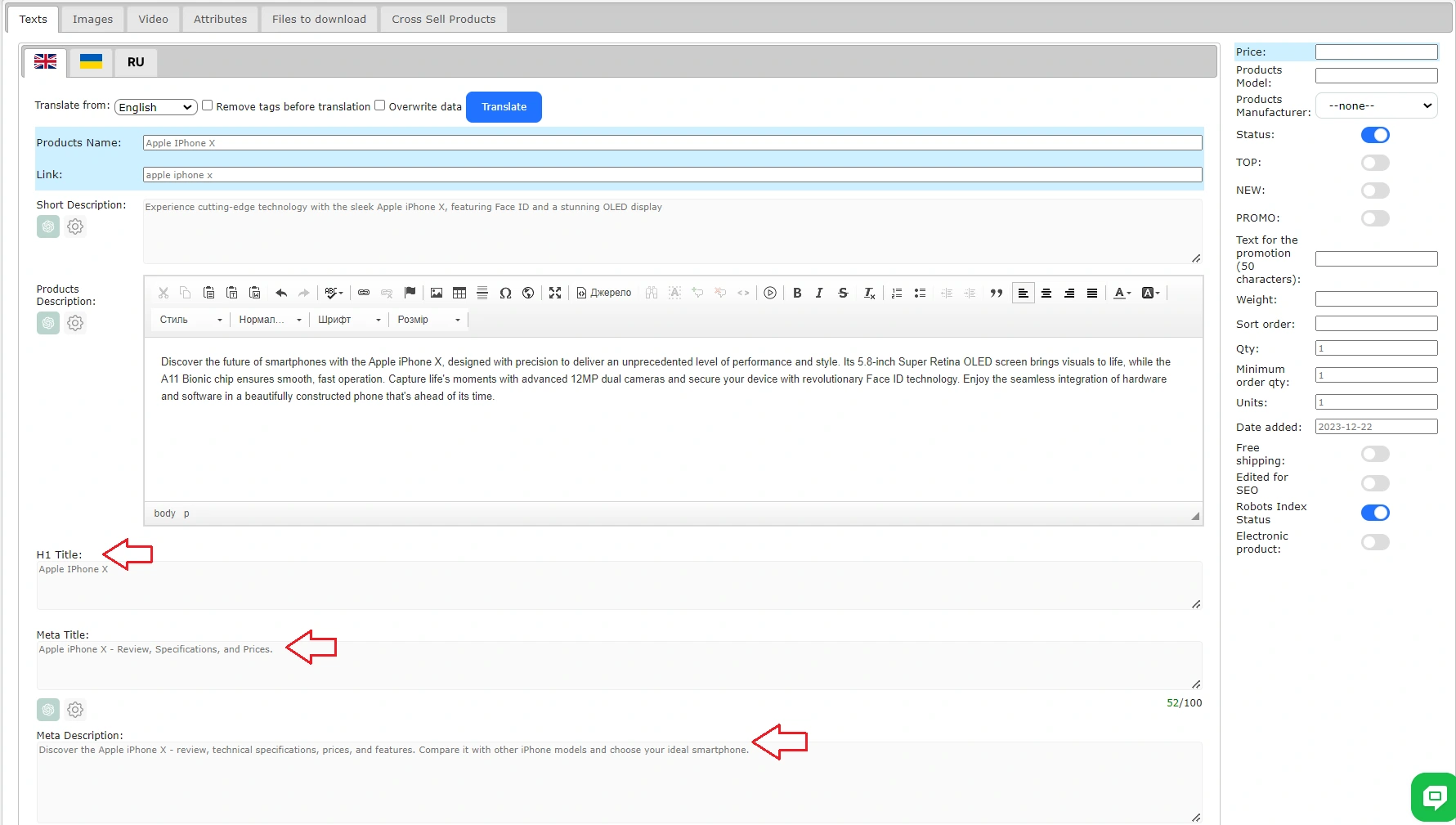Turn on the Free shipping switch
The image size is (1456, 825).
tap(1375, 454)
